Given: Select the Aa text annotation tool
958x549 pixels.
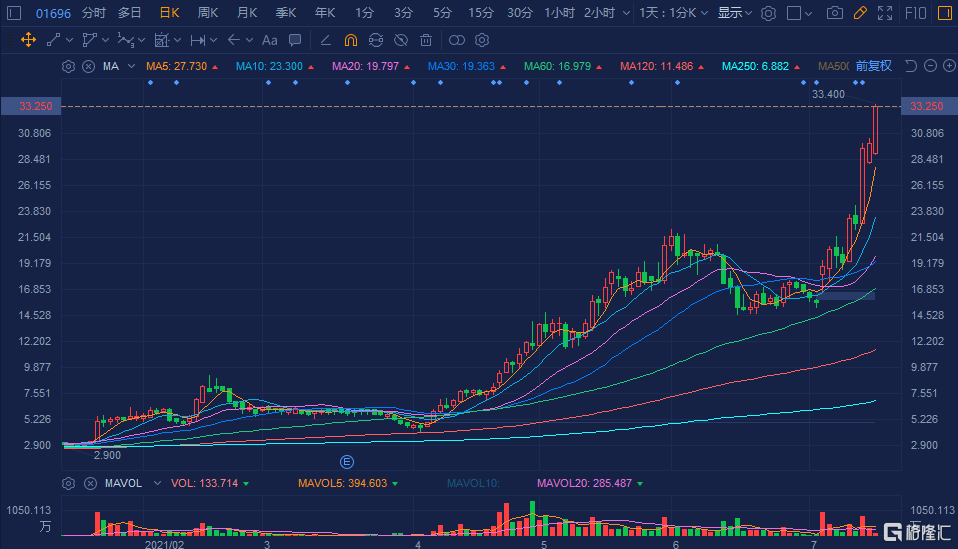Looking at the screenshot, I should click(x=269, y=40).
